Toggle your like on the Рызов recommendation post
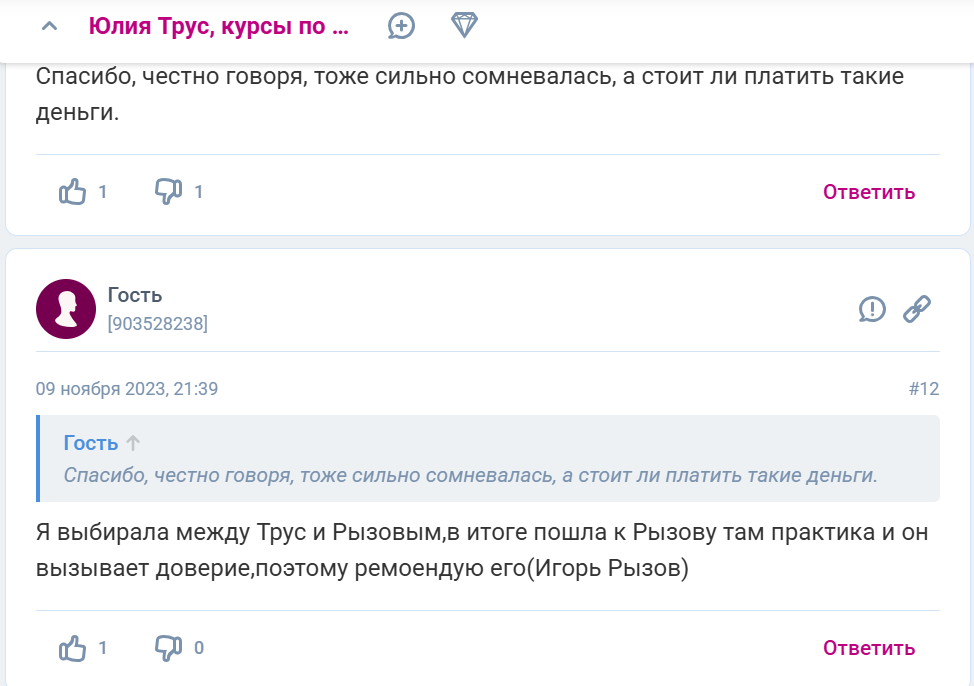The width and height of the screenshot is (974, 686). pyautogui.click(x=71, y=647)
